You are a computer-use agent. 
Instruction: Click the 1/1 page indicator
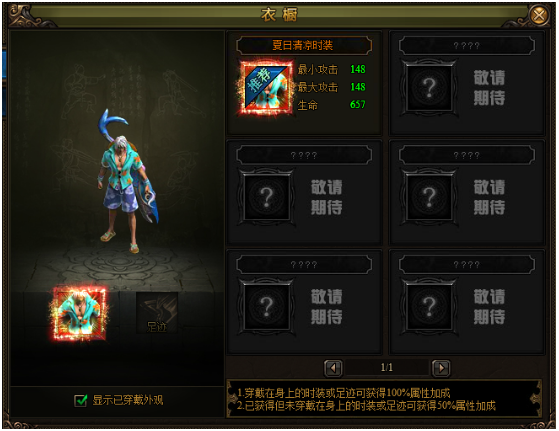[x=387, y=367]
